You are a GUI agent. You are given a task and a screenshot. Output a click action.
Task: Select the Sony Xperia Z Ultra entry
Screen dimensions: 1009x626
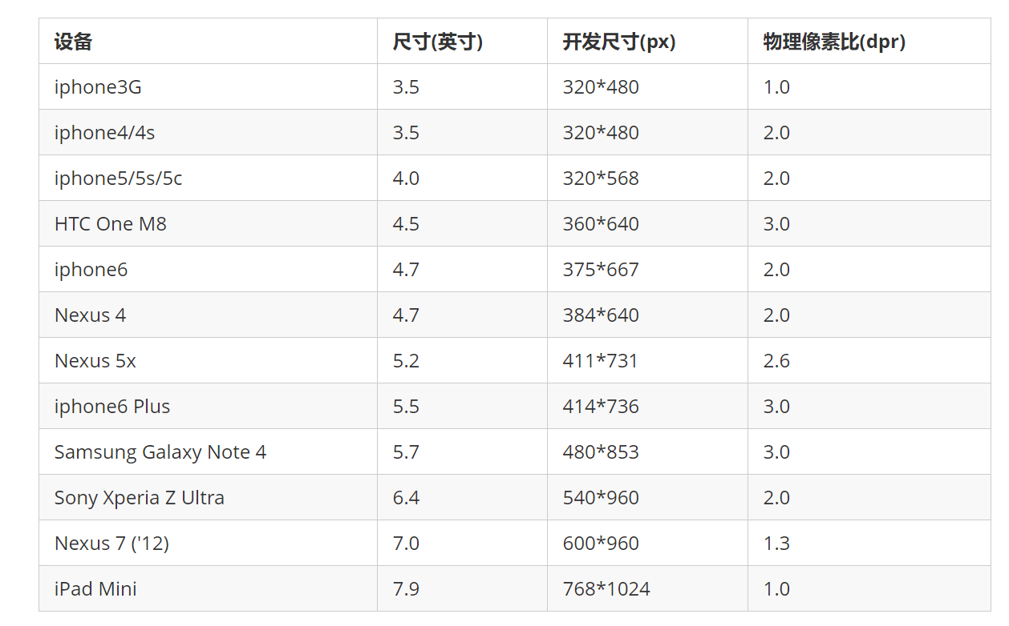click(x=138, y=497)
